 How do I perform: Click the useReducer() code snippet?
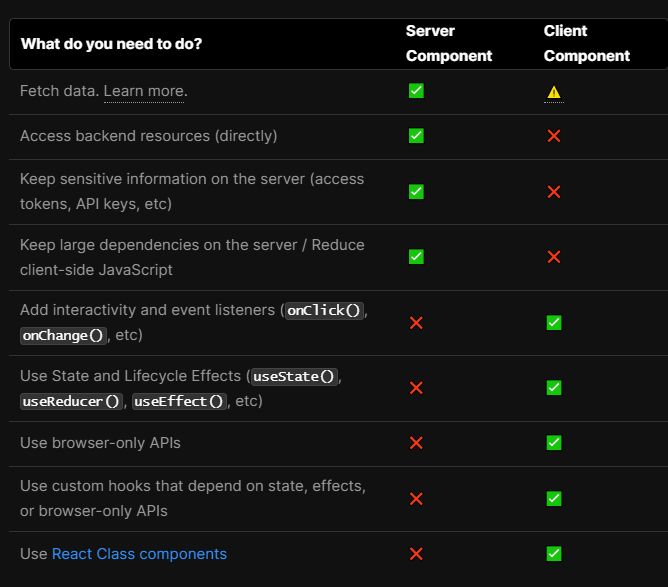[71, 402]
